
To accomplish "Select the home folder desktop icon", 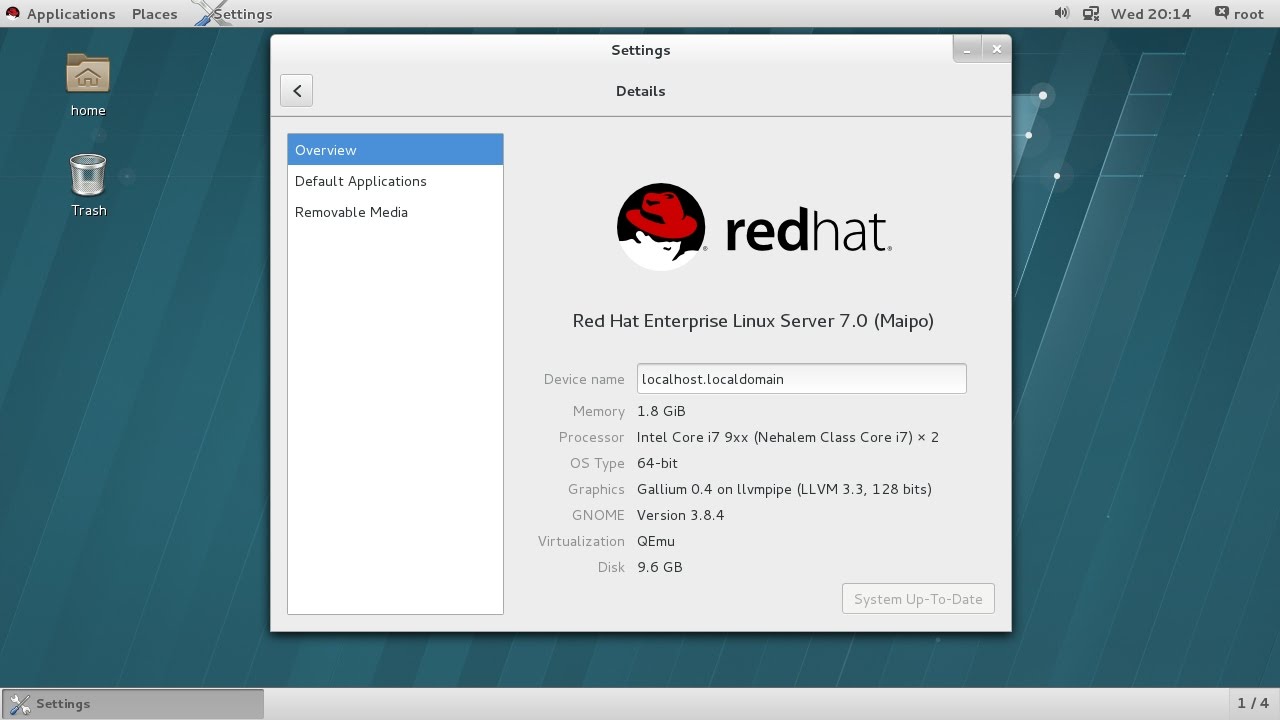I will point(88,84).
